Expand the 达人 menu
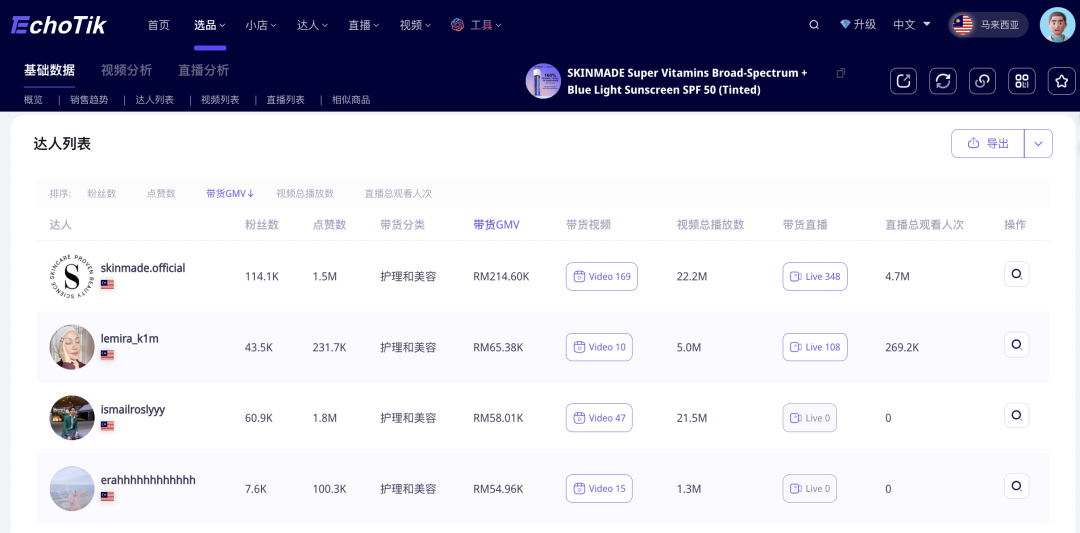The width and height of the screenshot is (1080, 533). (313, 25)
